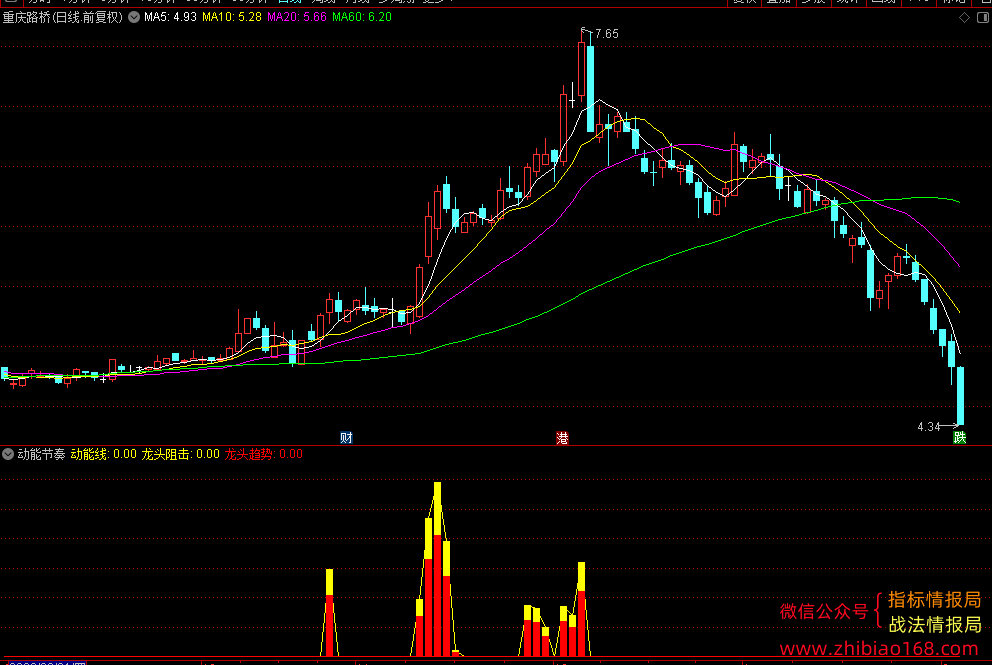Click the green 跌 event marker

point(960,437)
